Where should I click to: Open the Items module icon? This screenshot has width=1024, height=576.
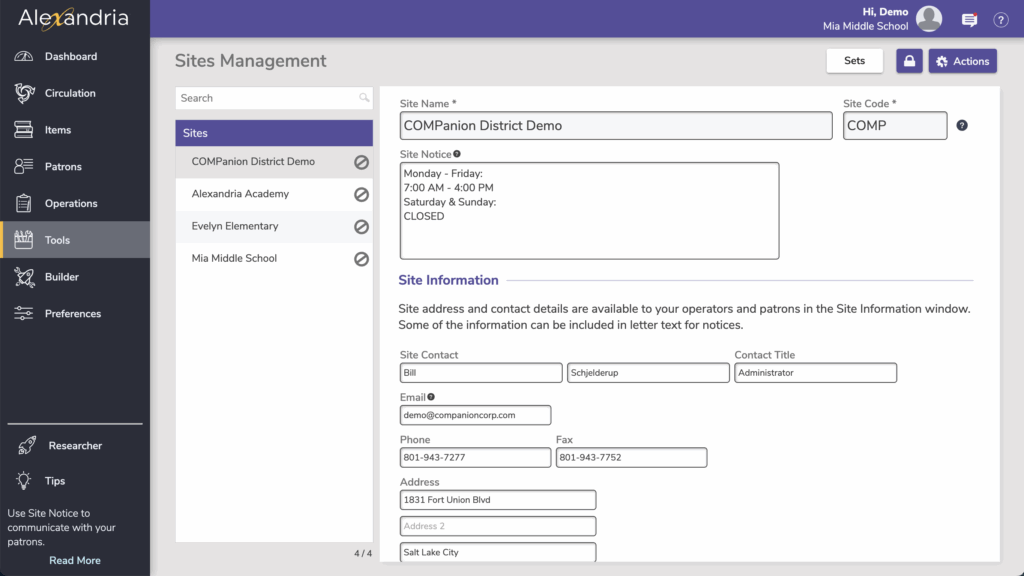click(x=24, y=129)
